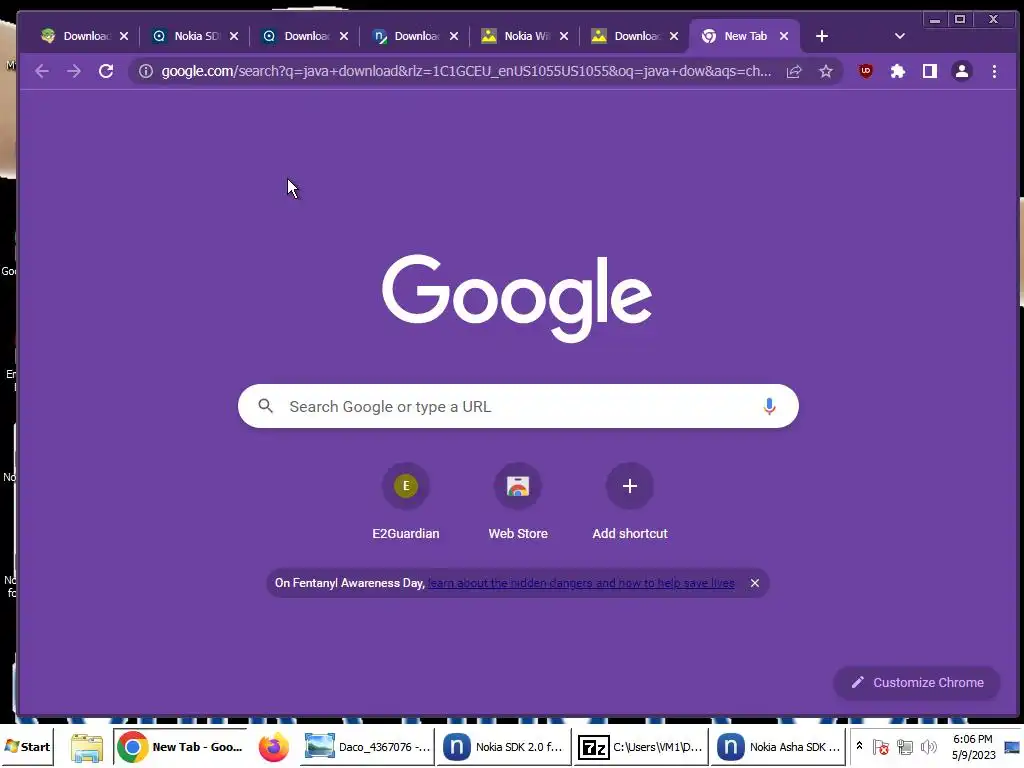1024x768 pixels.
Task: Open File Explorer from the taskbar
Action: (x=87, y=747)
